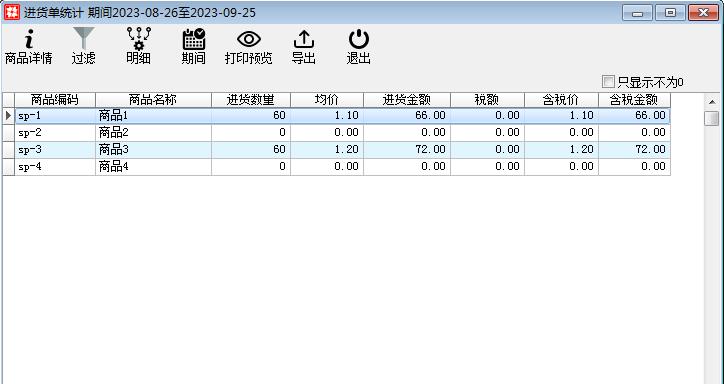The width and height of the screenshot is (724, 384).
Task: Sort by 商品编码 column header
Action: (55, 100)
